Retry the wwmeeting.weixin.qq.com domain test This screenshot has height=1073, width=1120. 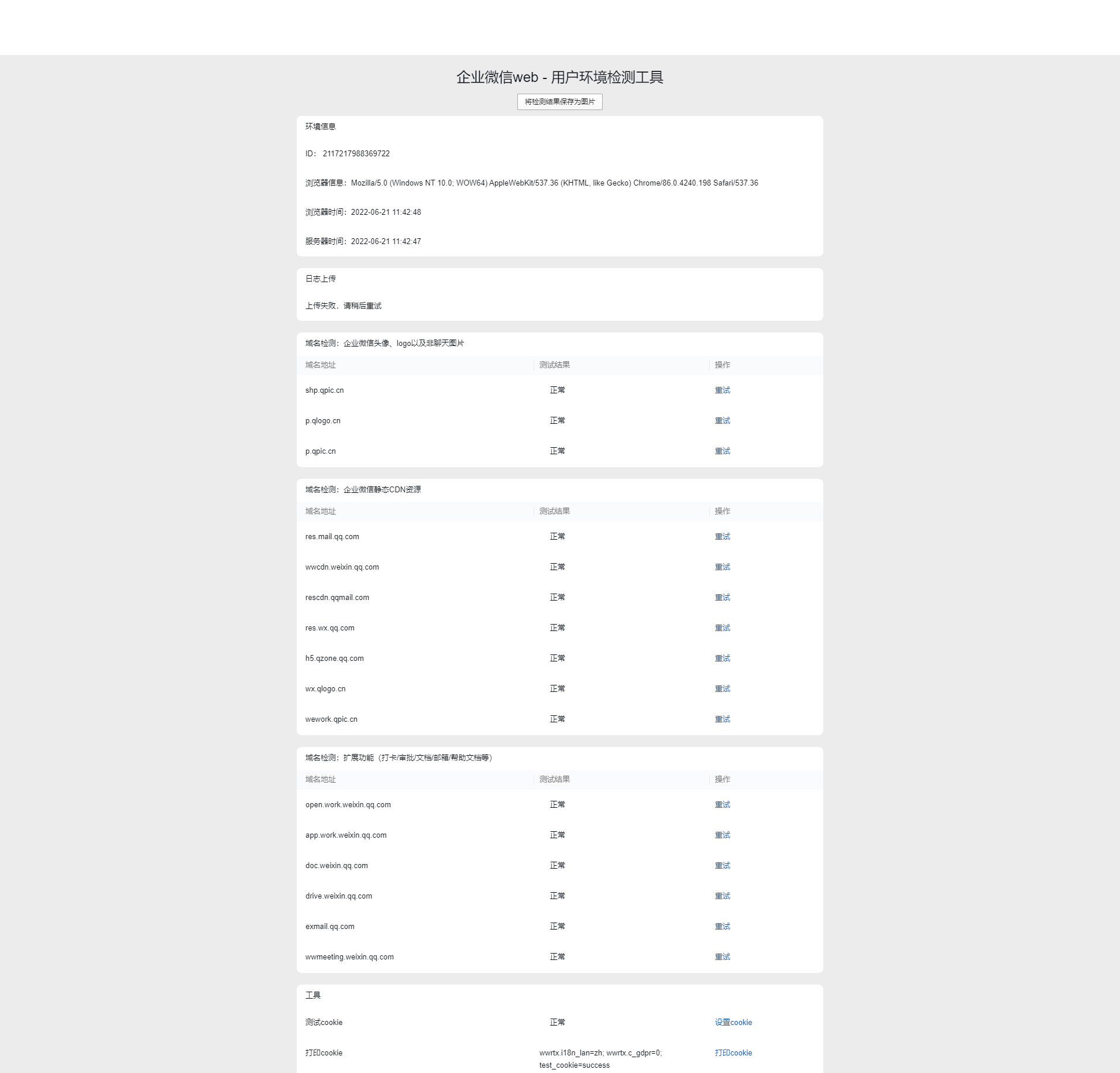(x=722, y=957)
